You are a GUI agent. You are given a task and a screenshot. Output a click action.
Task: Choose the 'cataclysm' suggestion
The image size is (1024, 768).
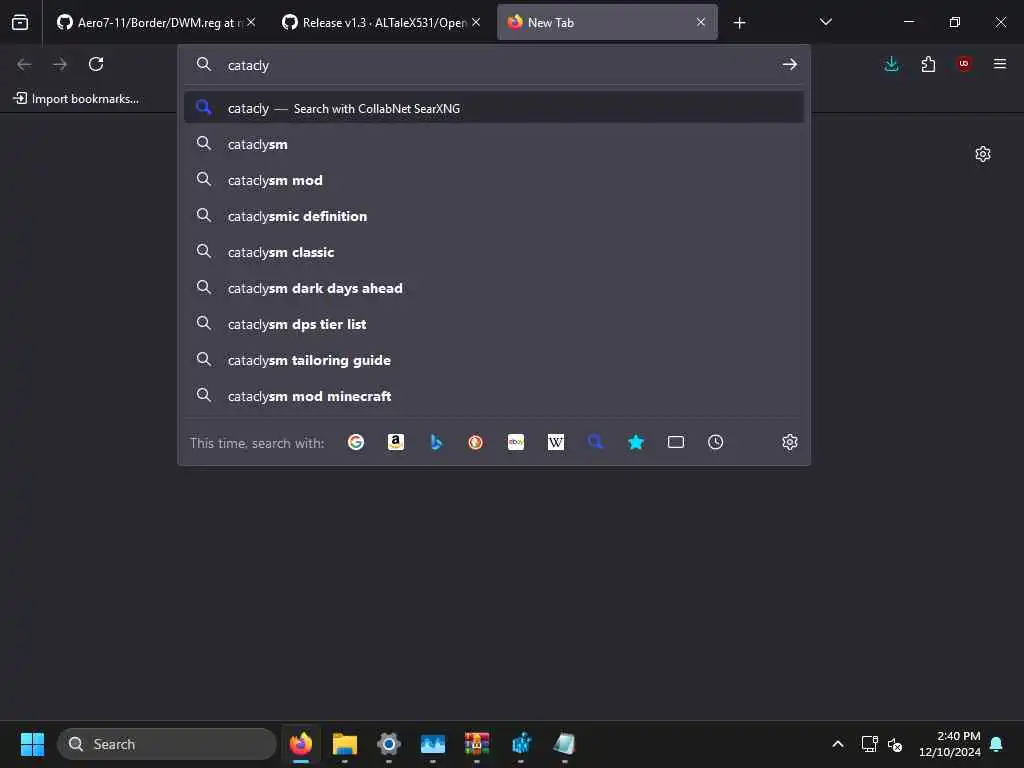tap(494, 144)
